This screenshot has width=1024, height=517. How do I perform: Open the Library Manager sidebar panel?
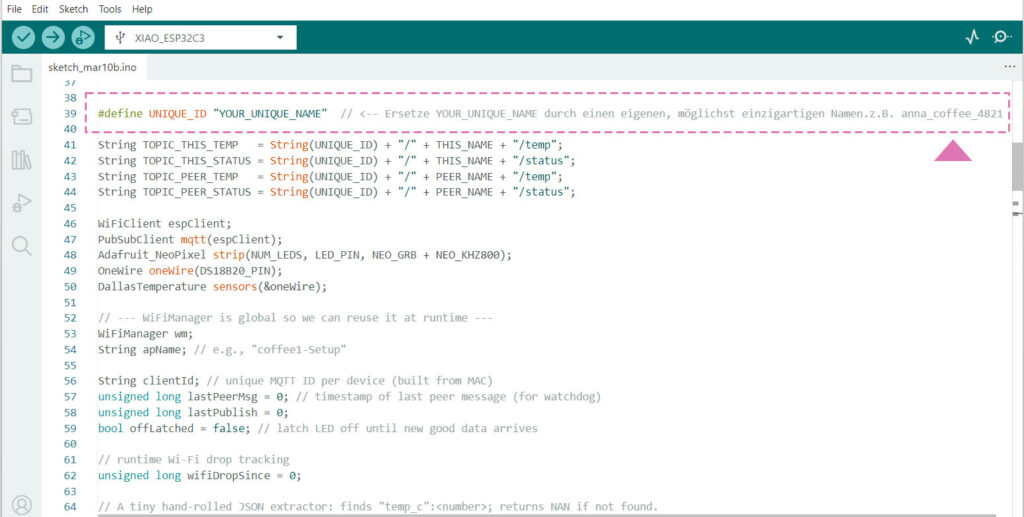click(21, 160)
